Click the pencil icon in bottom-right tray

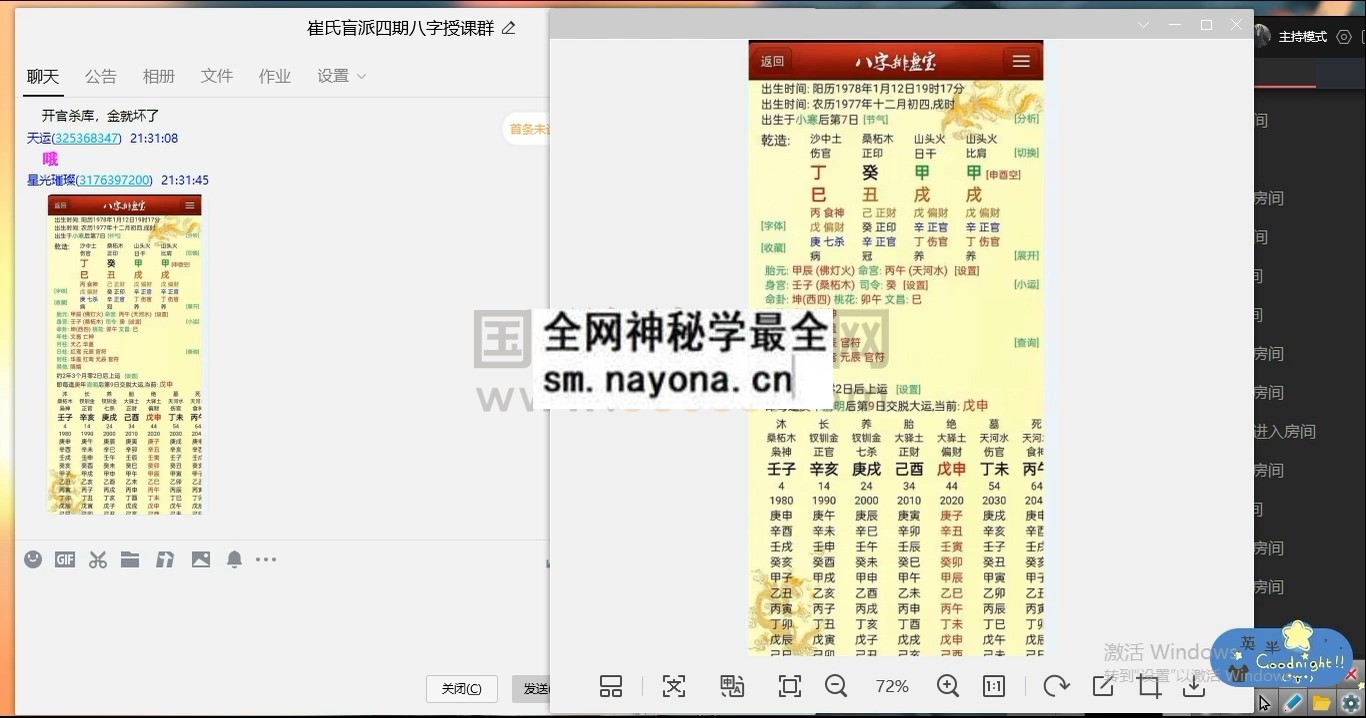(1293, 704)
